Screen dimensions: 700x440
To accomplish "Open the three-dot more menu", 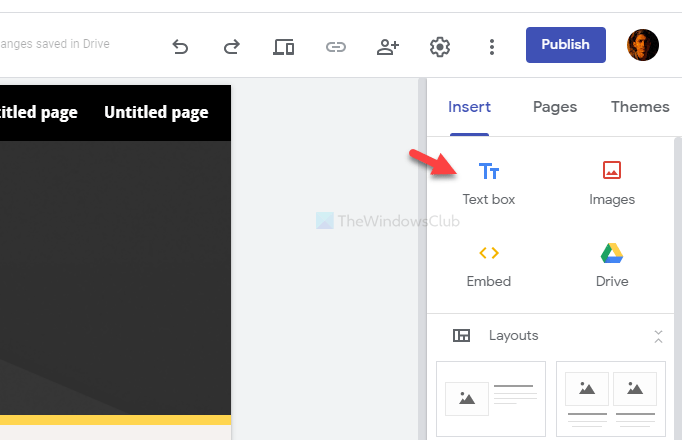I will [x=491, y=46].
